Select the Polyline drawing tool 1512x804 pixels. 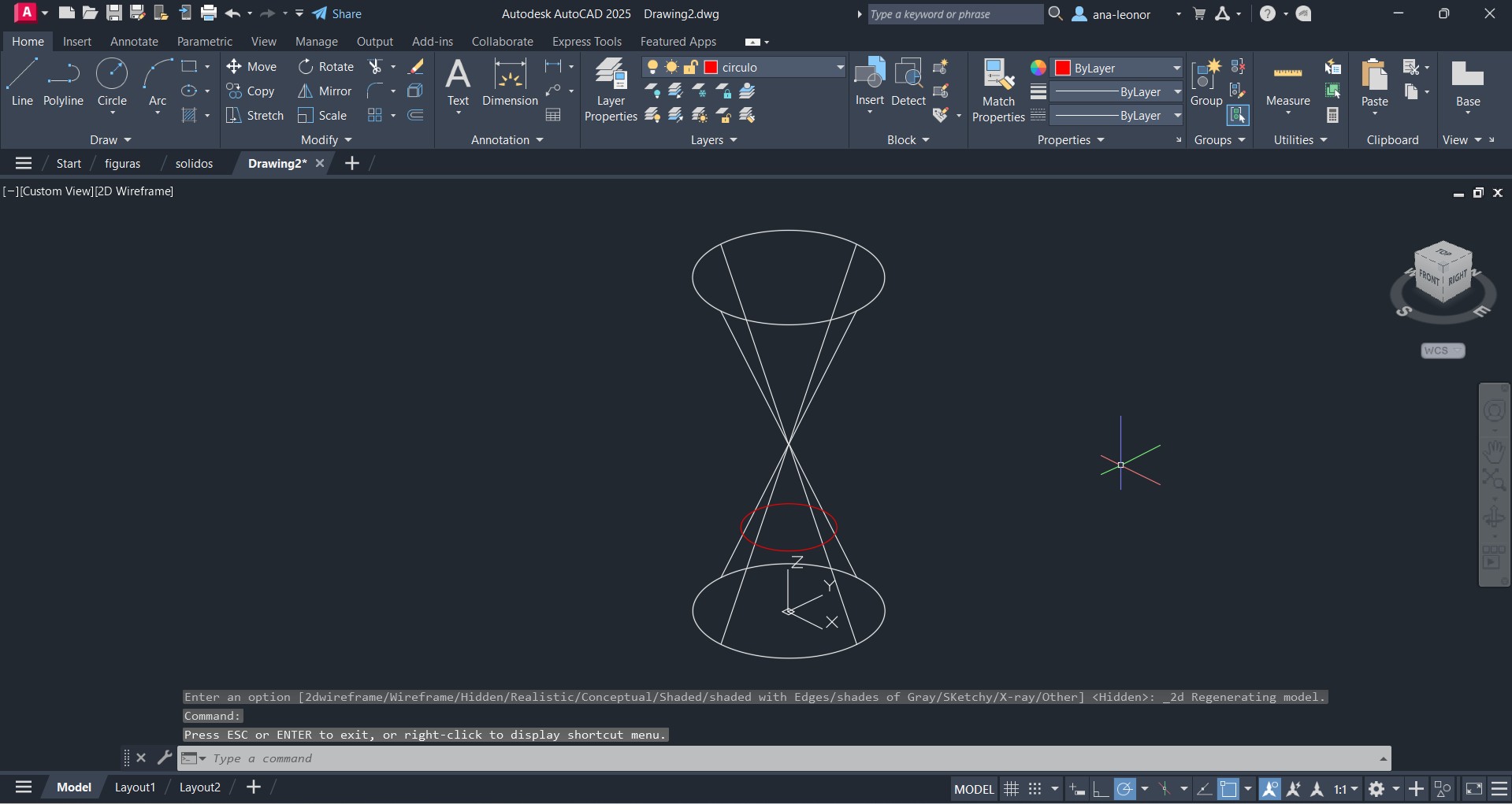pyautogui.click(x=63, y=83)
